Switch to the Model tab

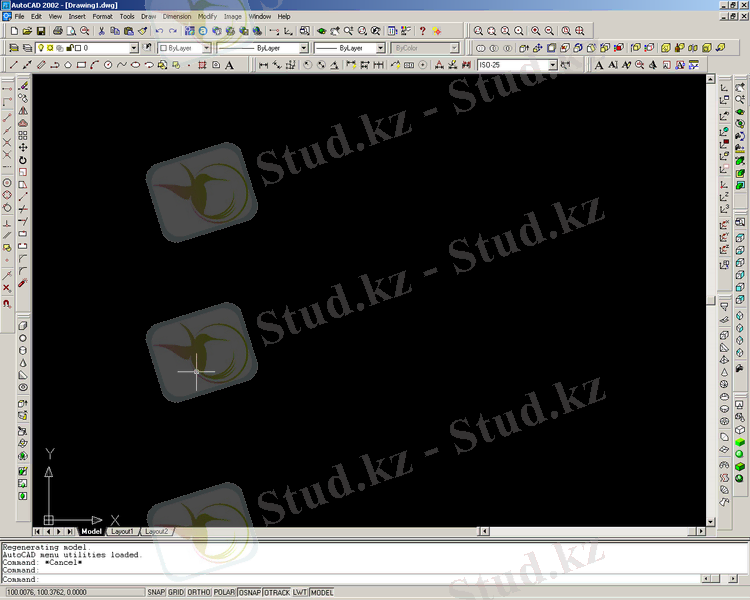point(91,532)
